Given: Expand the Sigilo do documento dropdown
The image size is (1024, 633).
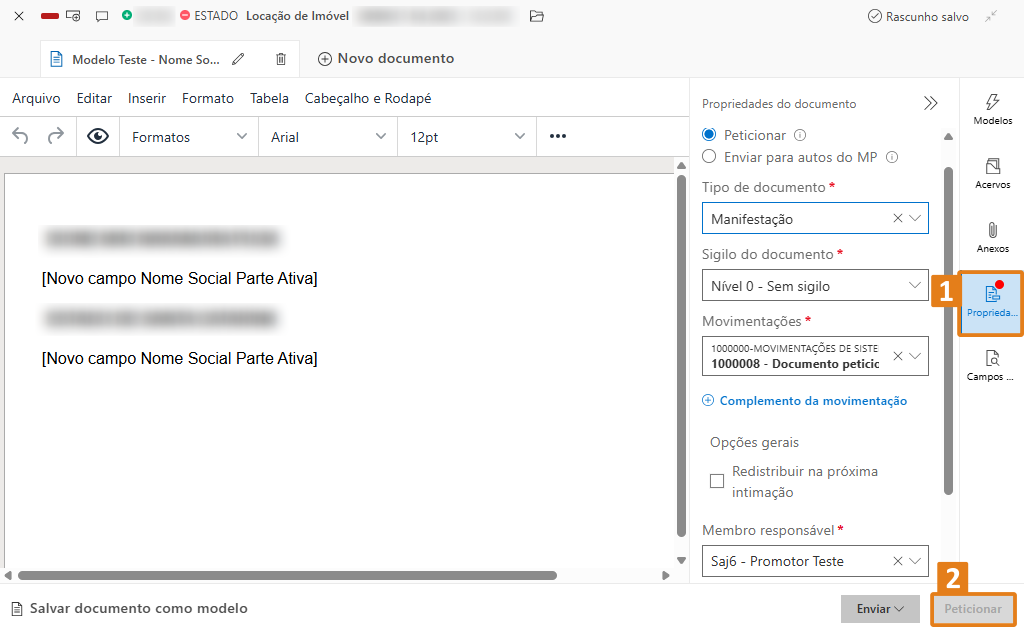Looking at the screenshot, I should [x=815, y=286].
